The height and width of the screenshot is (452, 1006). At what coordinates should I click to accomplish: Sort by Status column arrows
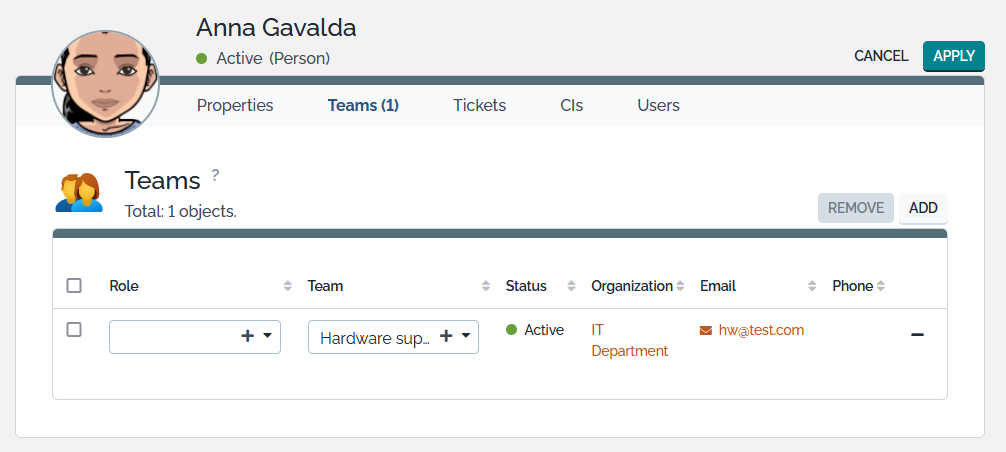click(571, 286)
